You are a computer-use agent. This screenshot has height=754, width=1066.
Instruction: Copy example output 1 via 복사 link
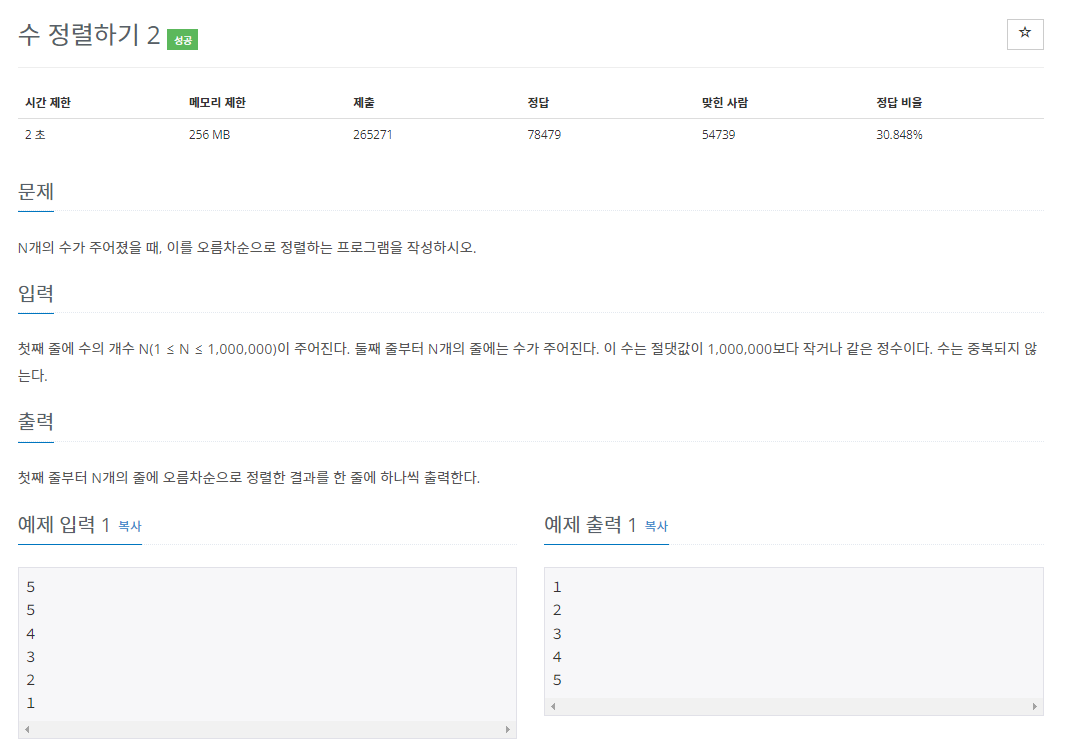click(x=656, y=526)
